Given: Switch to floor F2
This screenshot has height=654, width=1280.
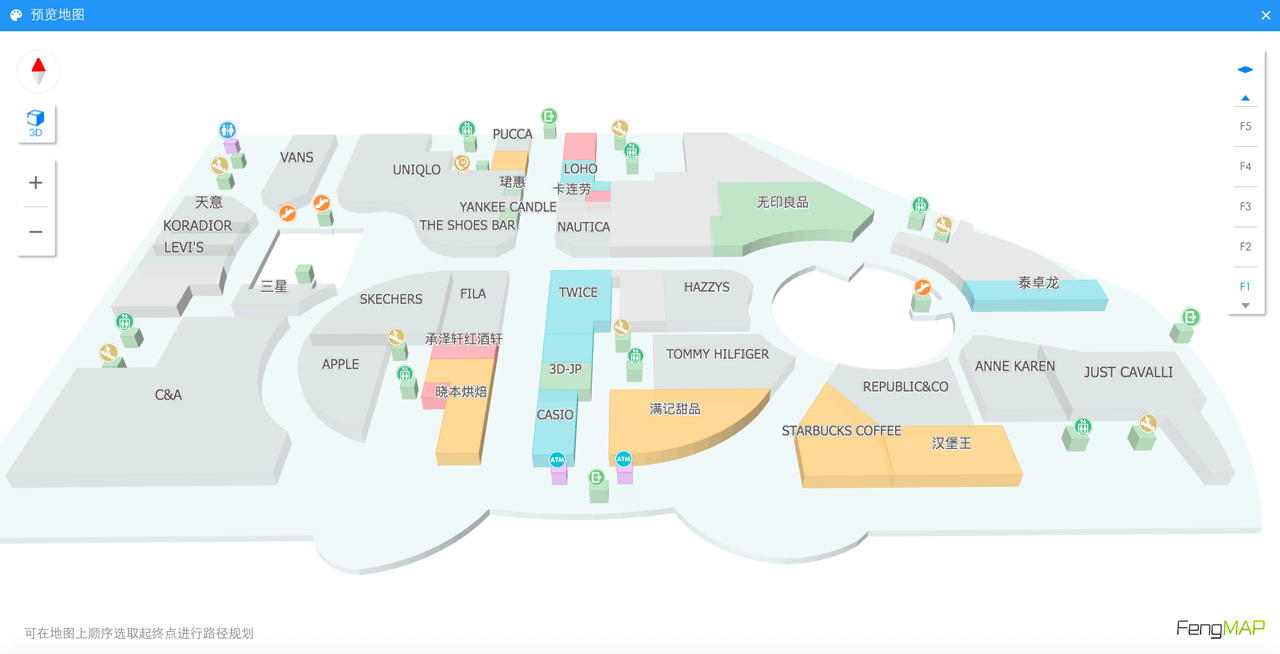Looking at the screenshot, I should pyautogui.click(x=1245, y=247).
